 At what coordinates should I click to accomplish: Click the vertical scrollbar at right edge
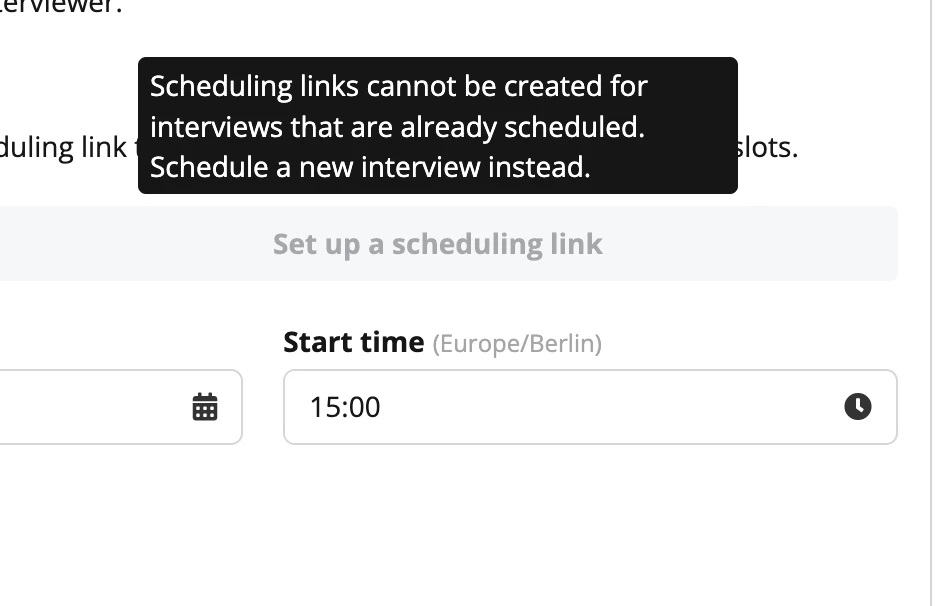coord(931,303)
